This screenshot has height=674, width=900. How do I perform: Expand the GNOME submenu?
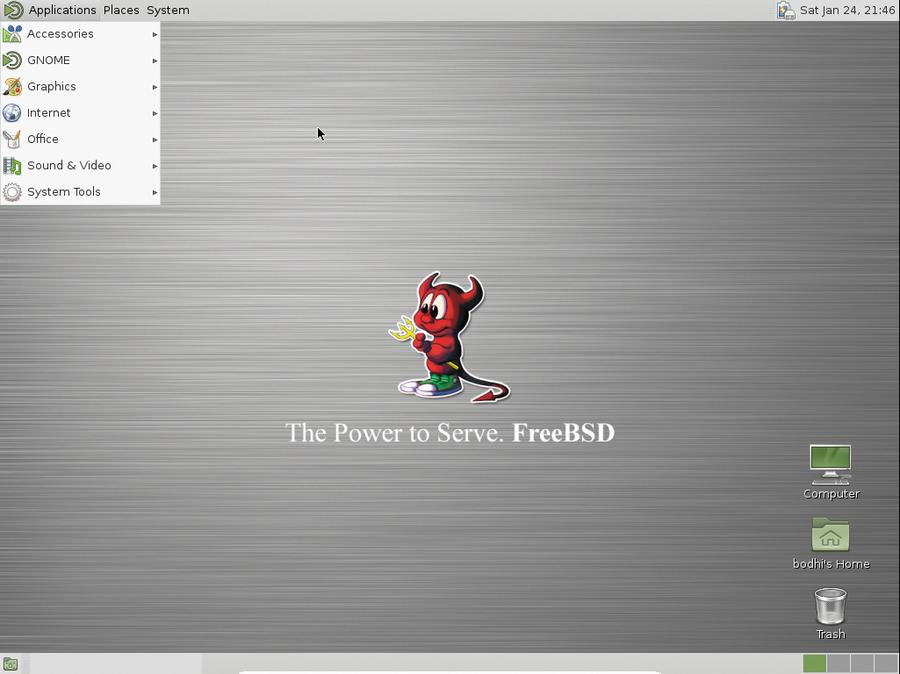[x=80, y=60]
